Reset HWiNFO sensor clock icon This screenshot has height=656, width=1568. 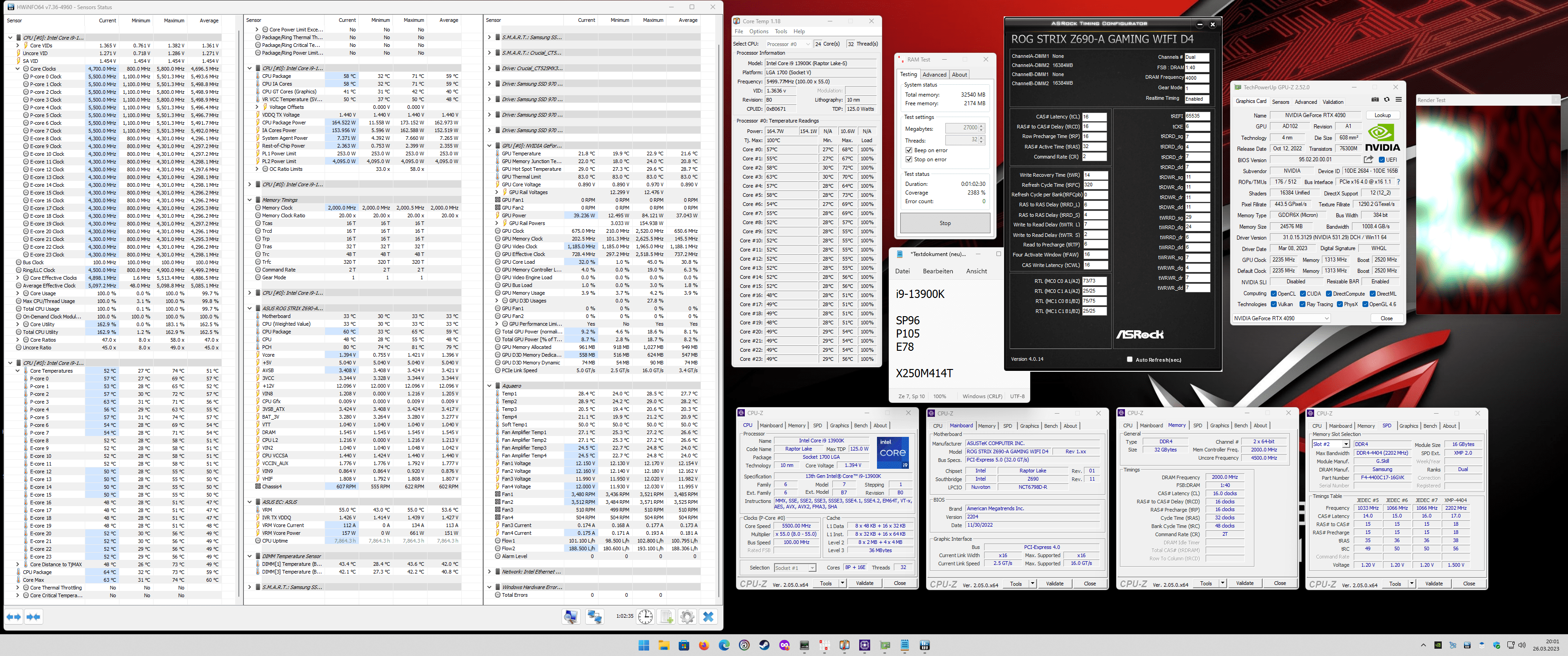coord(645,616)
